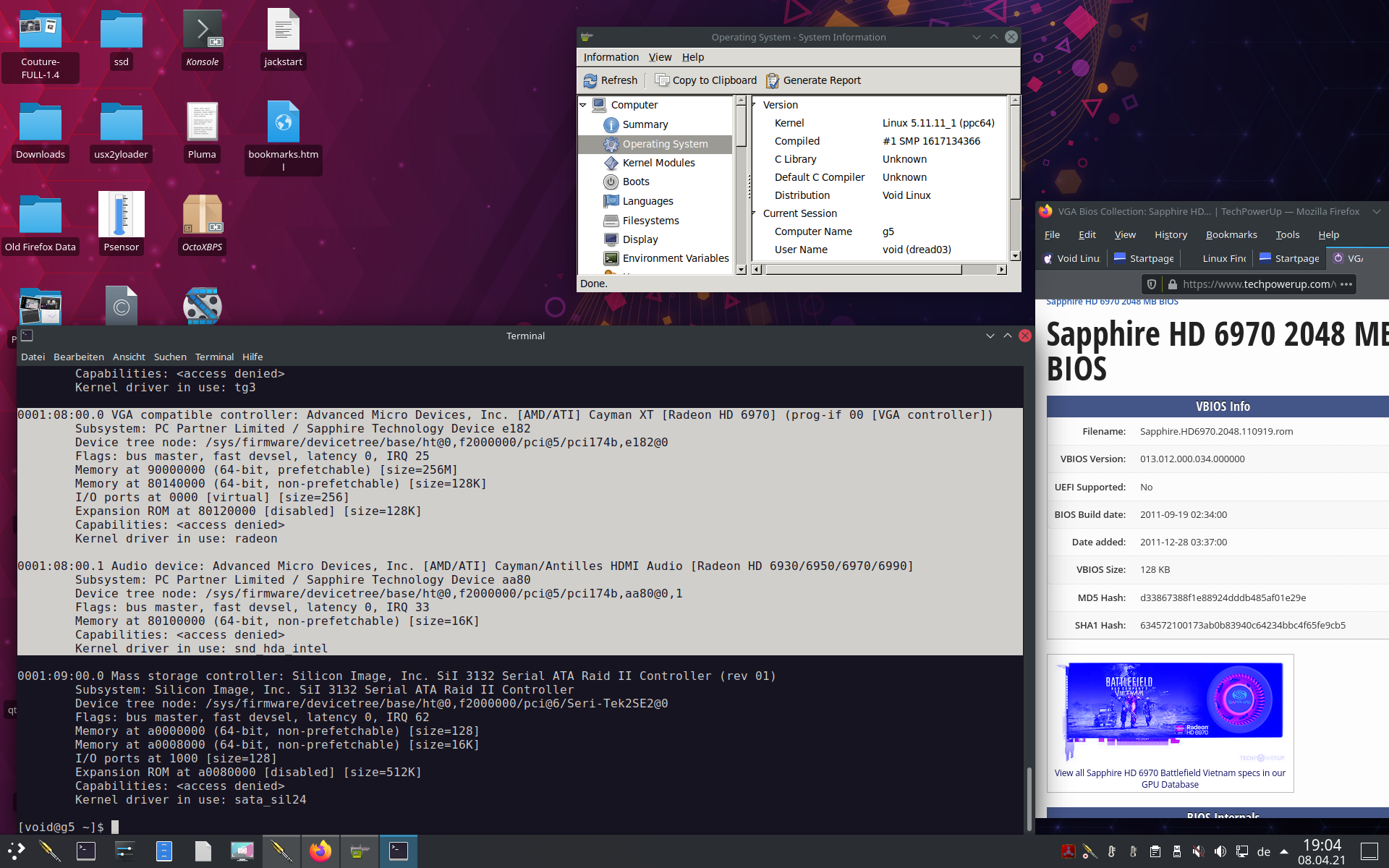Collapse the Computer tree node
This screenshot has height=868, width=1389.
click(x=583, y=105)
